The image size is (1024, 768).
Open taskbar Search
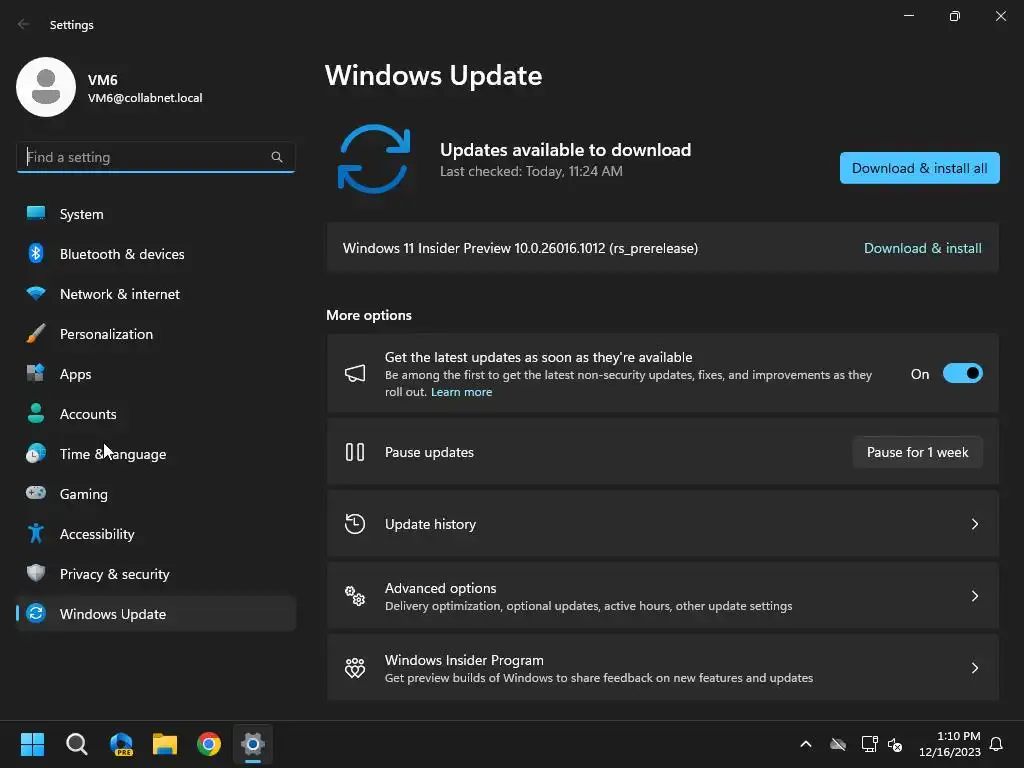[x=76, y=744]
